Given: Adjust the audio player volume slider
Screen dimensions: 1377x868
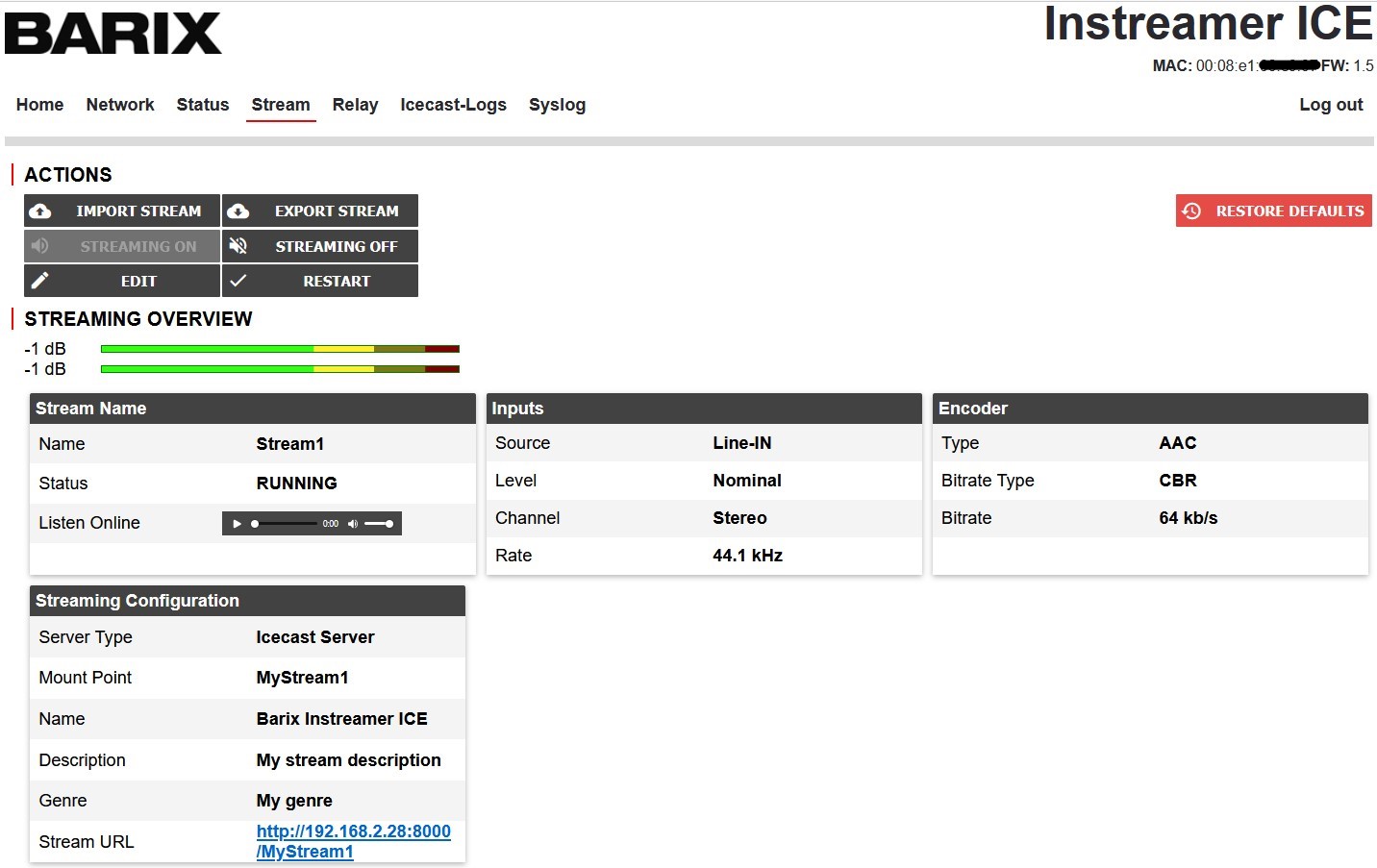Looking at the screenshot, I should click(x=379, y=524).
